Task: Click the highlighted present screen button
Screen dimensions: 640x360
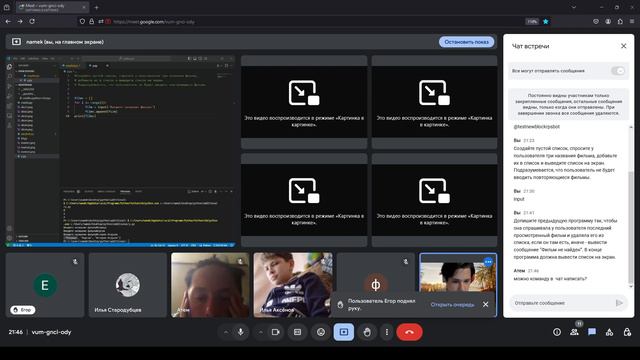Action: click(x=344, y=332)
